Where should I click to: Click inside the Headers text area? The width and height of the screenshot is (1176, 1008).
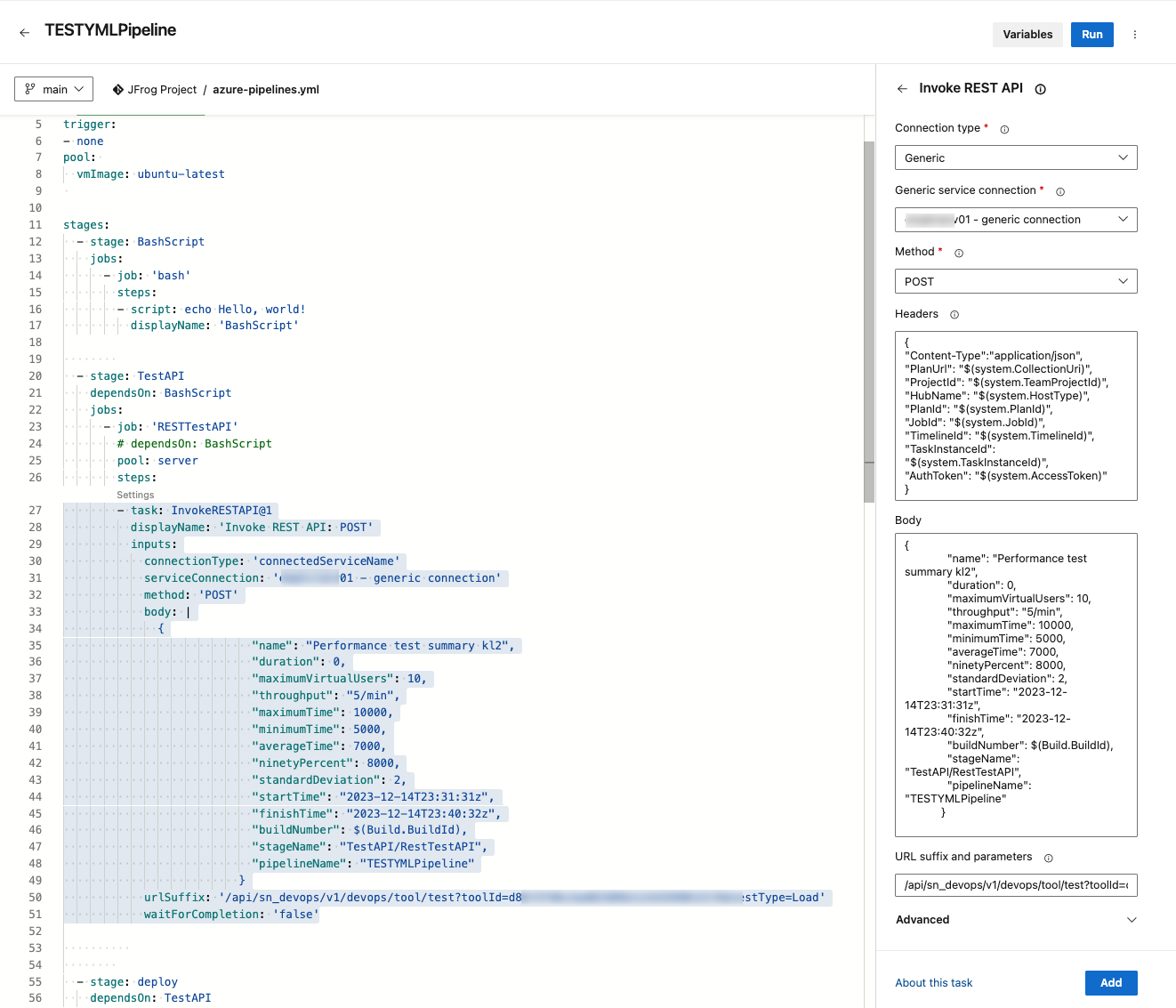1016,415
